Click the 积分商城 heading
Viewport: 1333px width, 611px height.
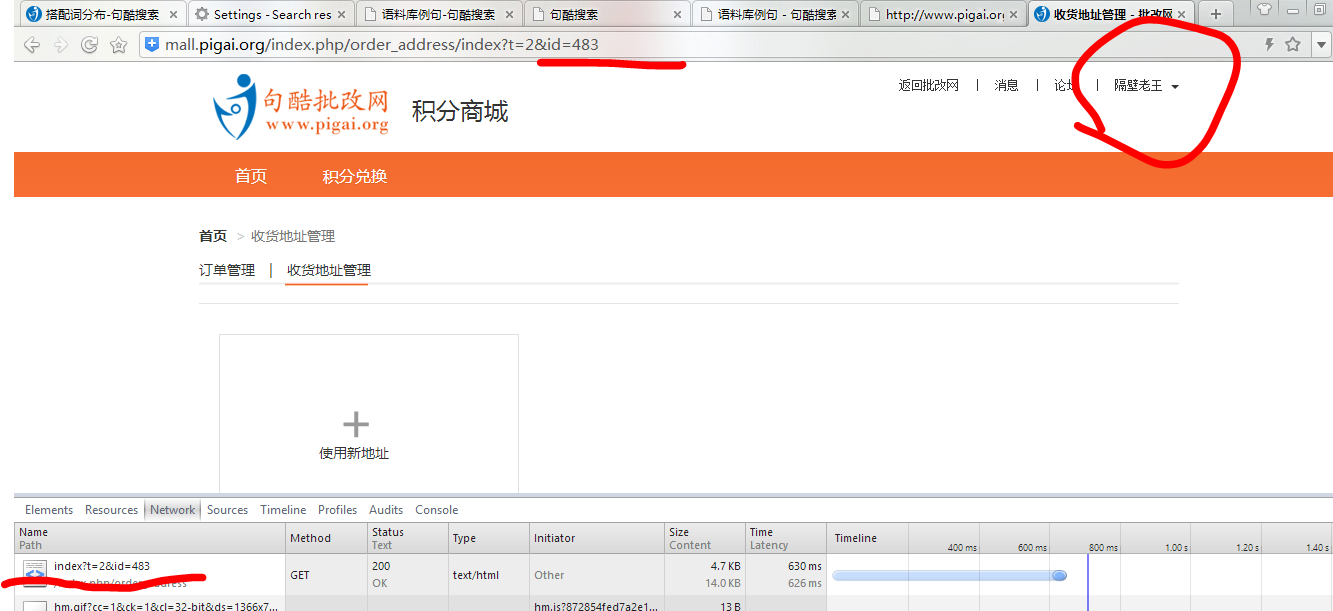point(460,111)
